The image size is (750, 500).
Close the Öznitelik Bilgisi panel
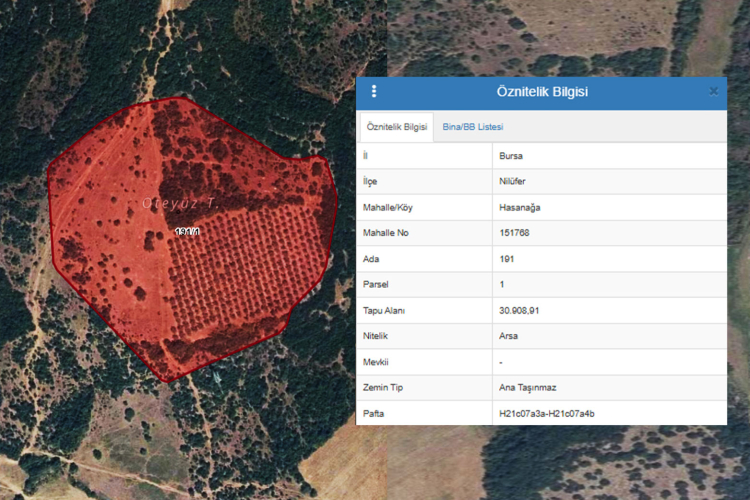pyautogui.click(x=713, y=91)
